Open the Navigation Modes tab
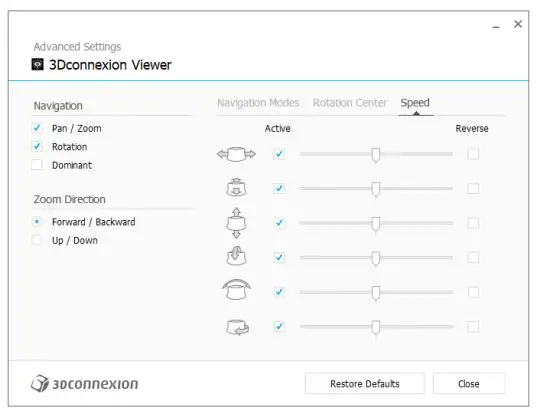Image resolution: width=540 pixels, height=417 pixels. 258,103
